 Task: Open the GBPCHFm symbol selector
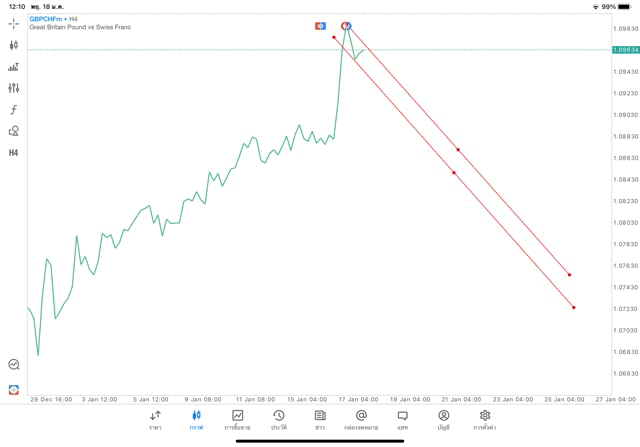[x=46, y=19]
